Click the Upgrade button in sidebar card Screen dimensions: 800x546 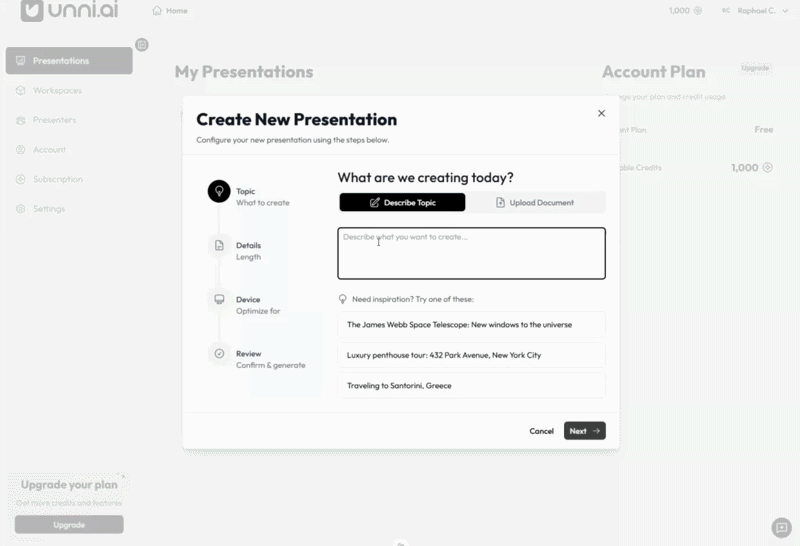coord(69,525)
